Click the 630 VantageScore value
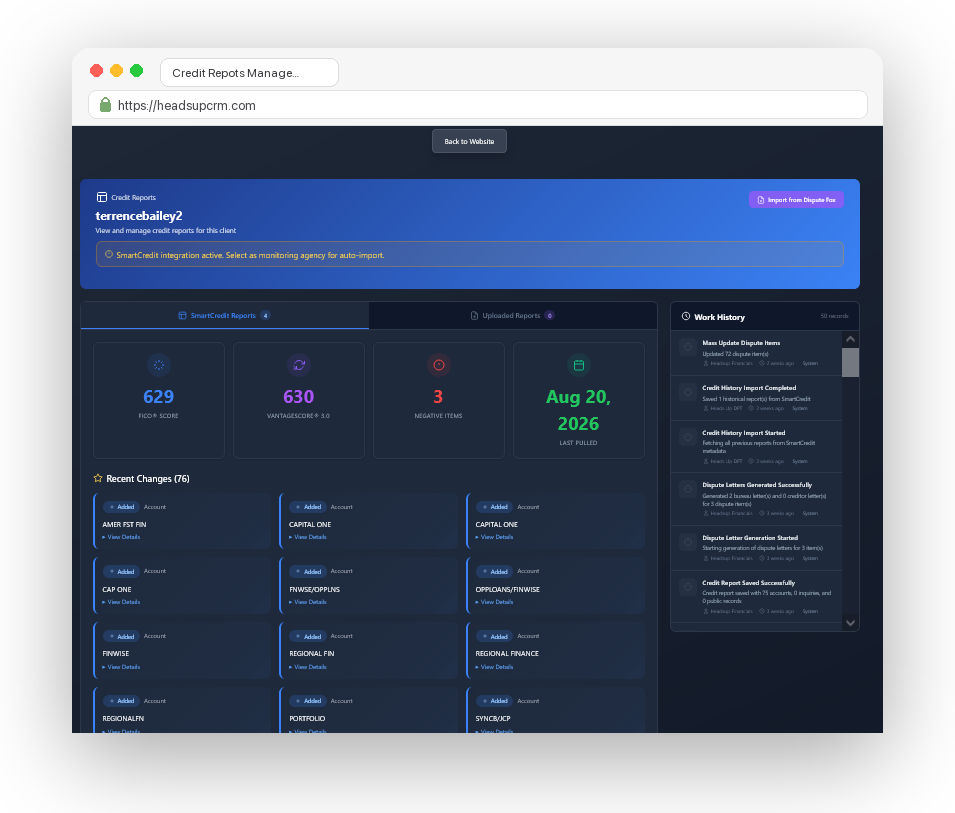The width and height of the screenshot is (955, 813). pyautogui.click(x=298, y=396)
